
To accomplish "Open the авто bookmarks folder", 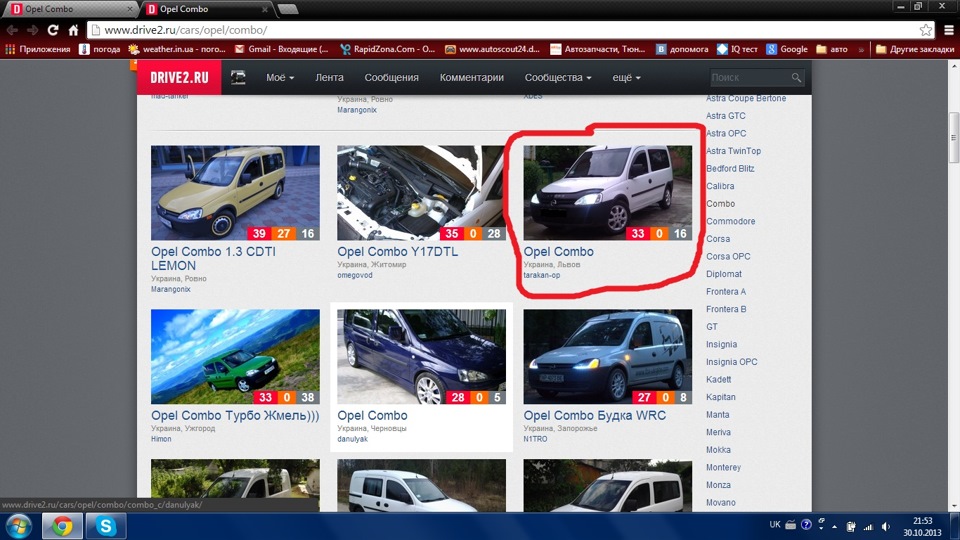I will coord(832,49).
